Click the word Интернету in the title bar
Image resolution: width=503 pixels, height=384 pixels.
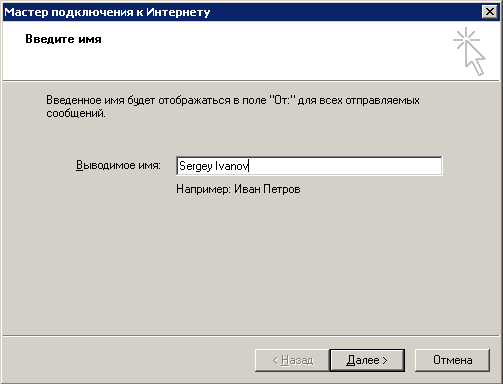[x=178, y=12]
